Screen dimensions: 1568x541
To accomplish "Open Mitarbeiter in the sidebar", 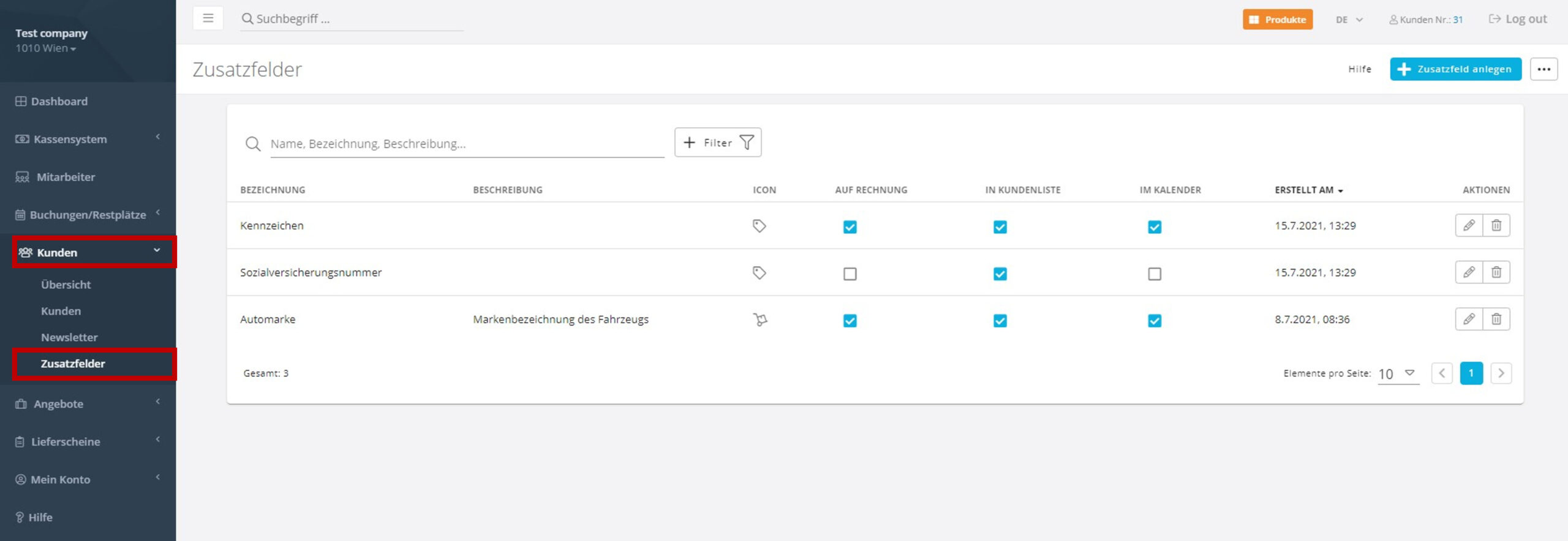I will coord(66,177).
